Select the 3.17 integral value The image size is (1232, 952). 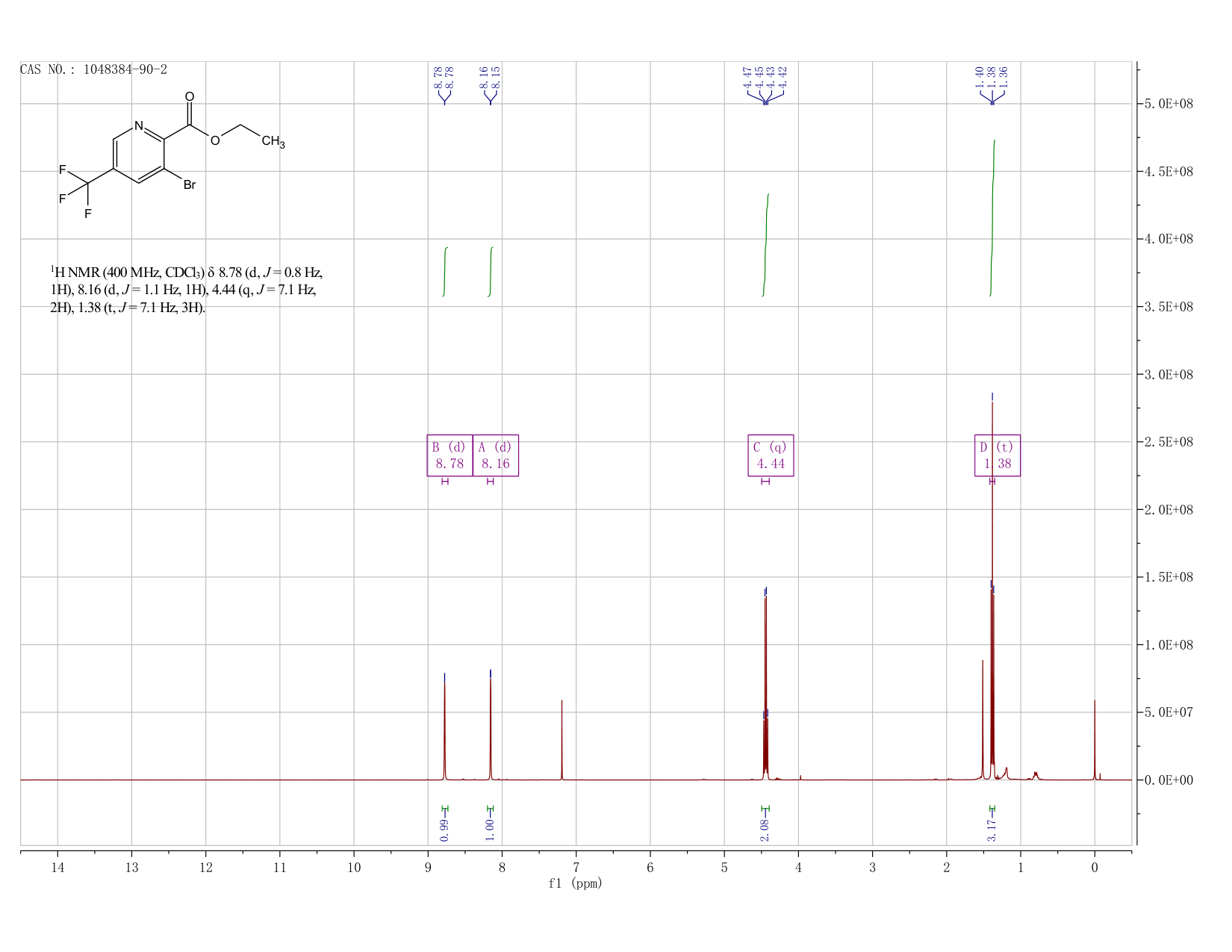tap(992, 830)
